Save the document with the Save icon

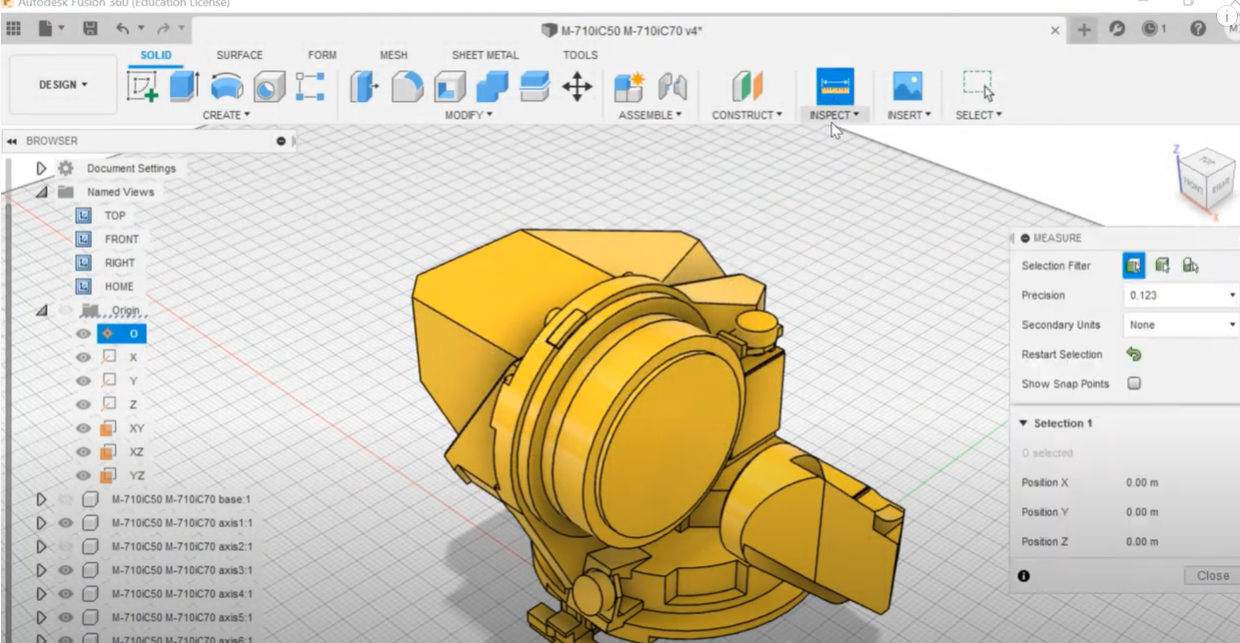89,30
